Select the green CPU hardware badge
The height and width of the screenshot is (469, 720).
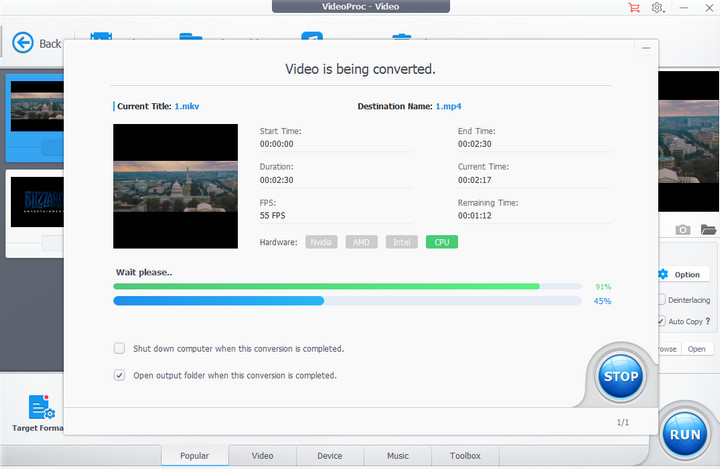[x=442, y=242]
